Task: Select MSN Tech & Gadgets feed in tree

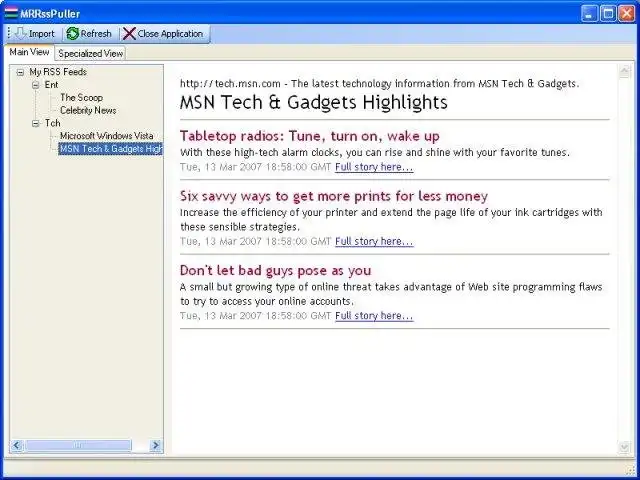Action: 110,149
